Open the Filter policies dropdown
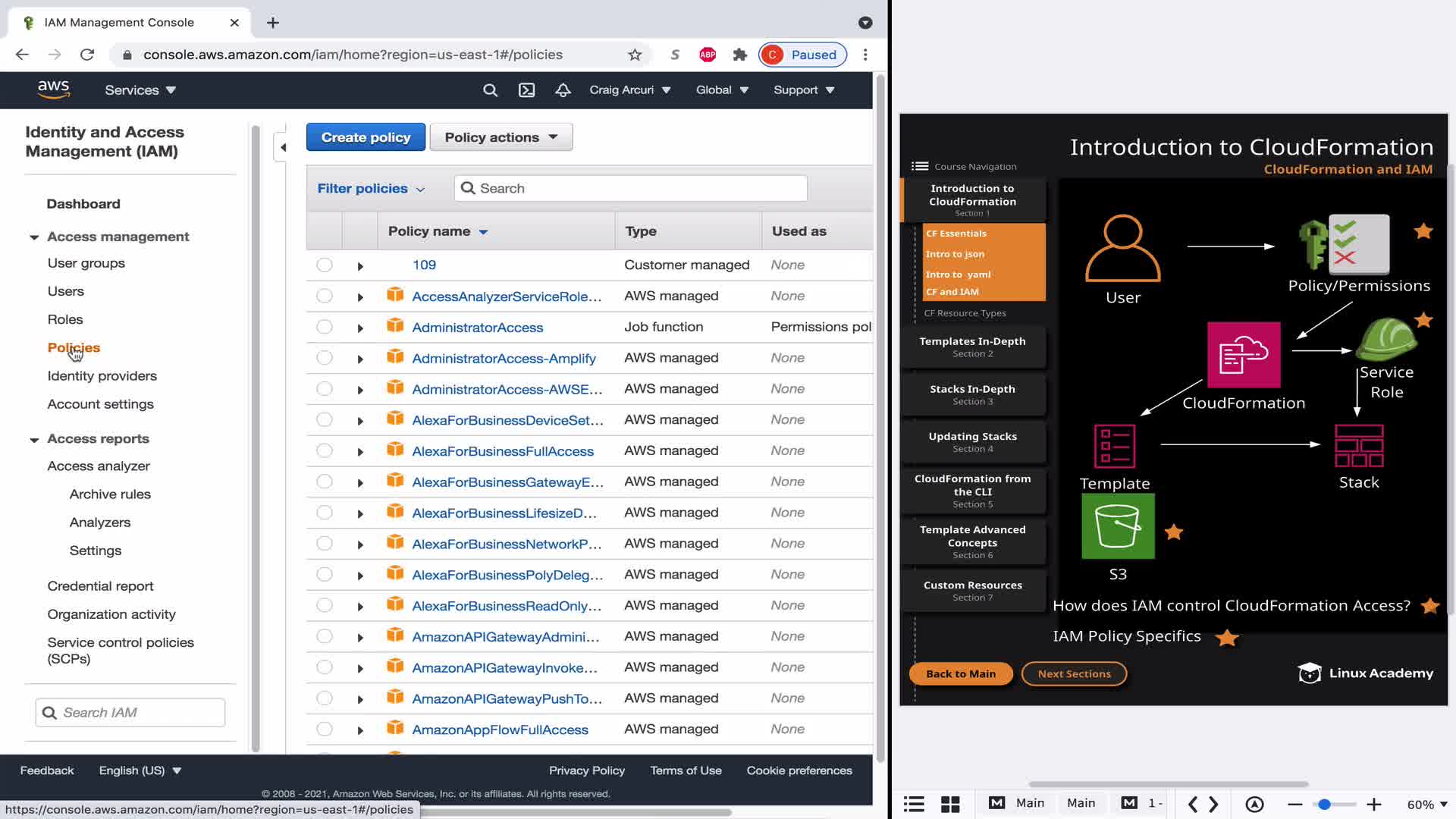 (x=371, y=189)
